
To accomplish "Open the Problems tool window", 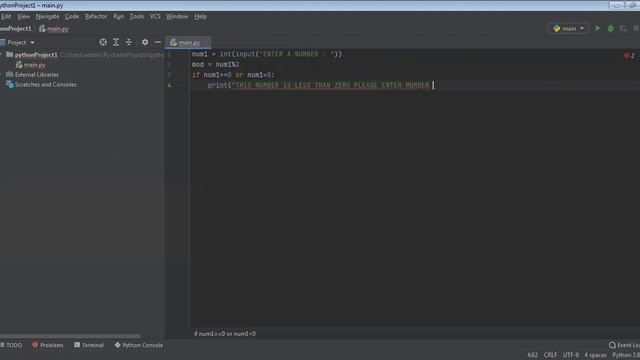I will click(48, 345).
